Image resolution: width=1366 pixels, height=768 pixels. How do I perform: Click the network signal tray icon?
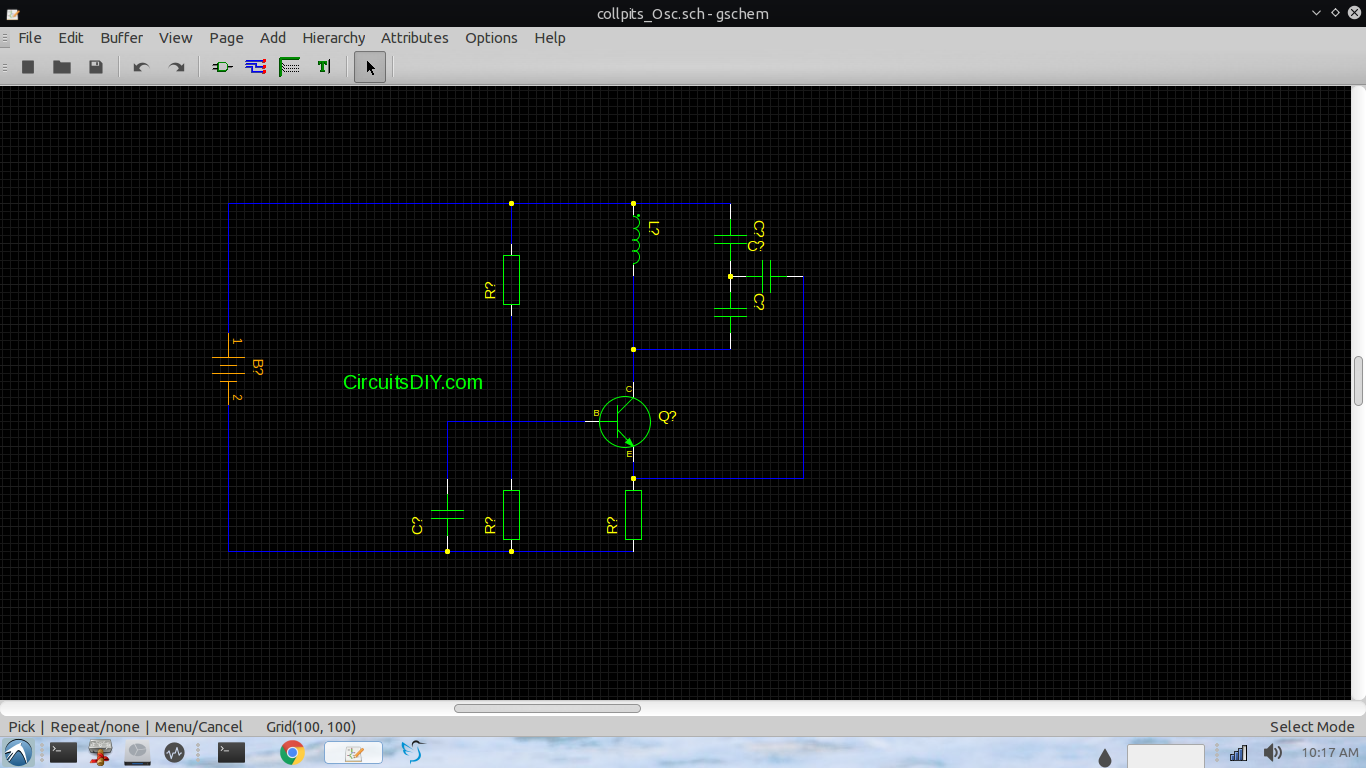[x=1238, y=753]
